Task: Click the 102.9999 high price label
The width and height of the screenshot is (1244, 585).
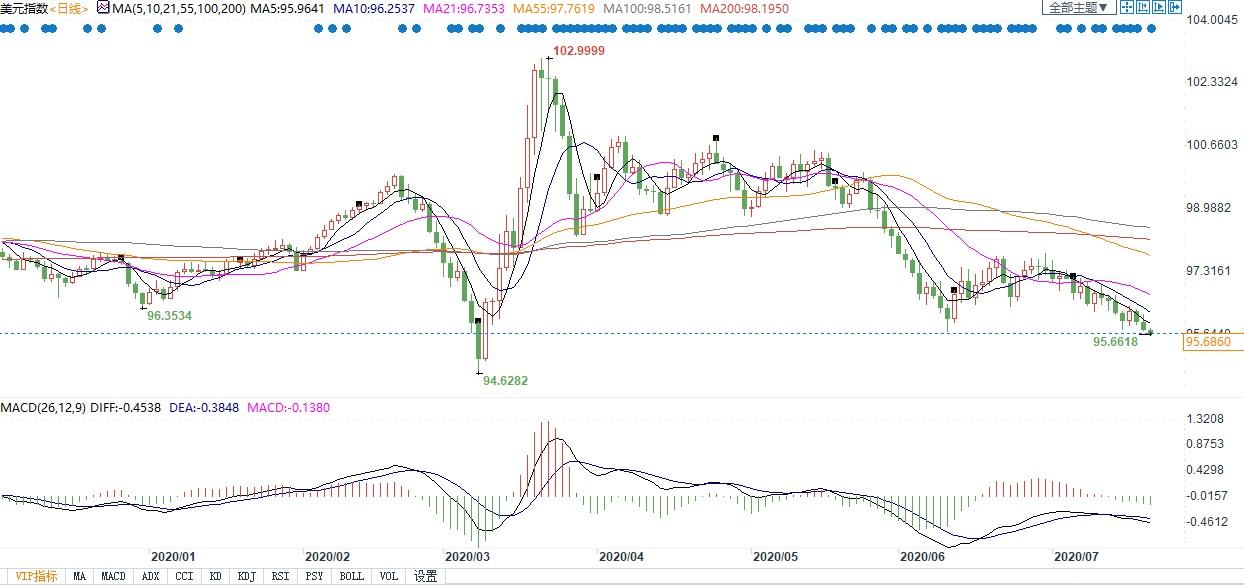Action: (579, 50)
